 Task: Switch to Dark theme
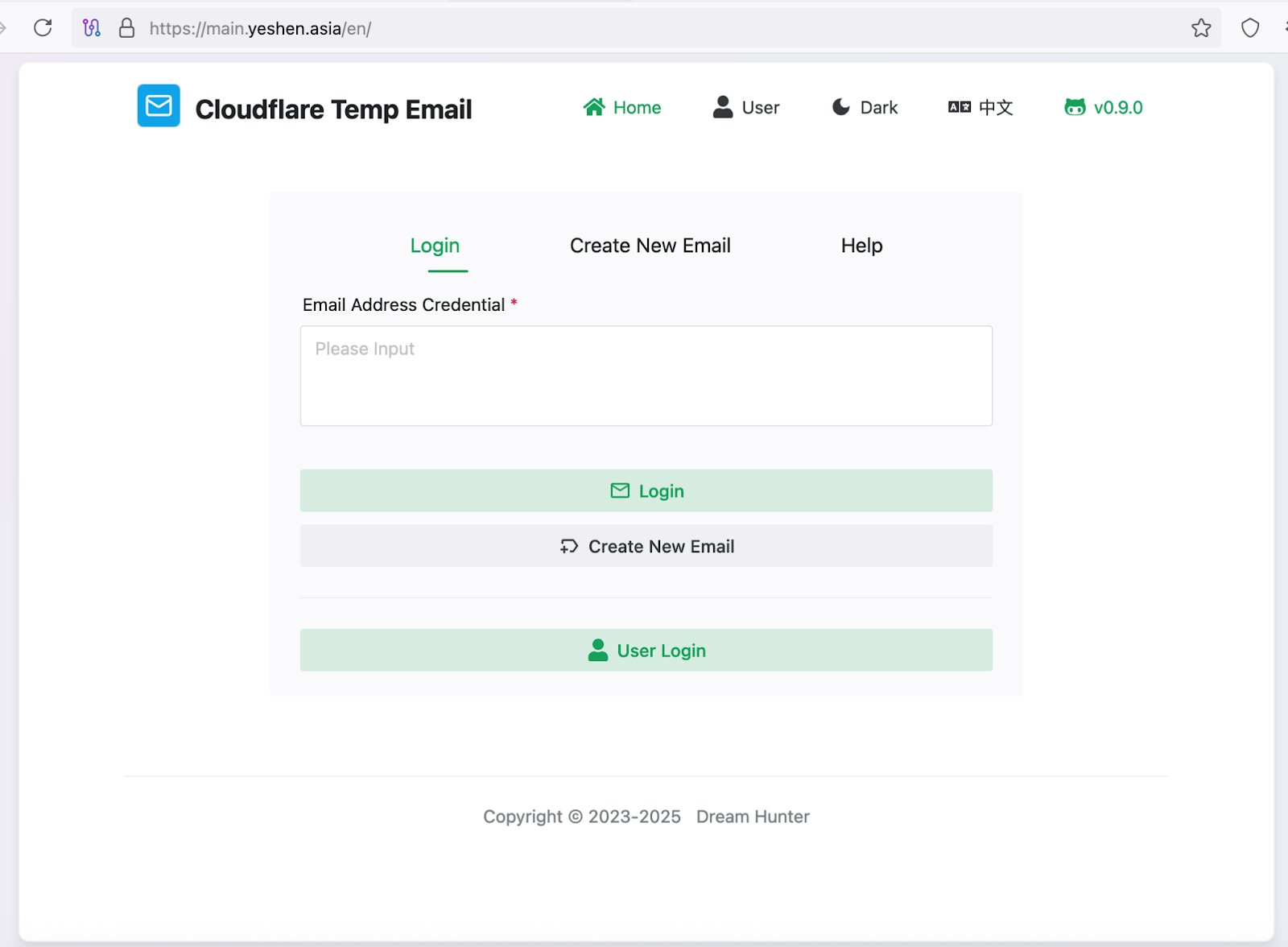865,107
